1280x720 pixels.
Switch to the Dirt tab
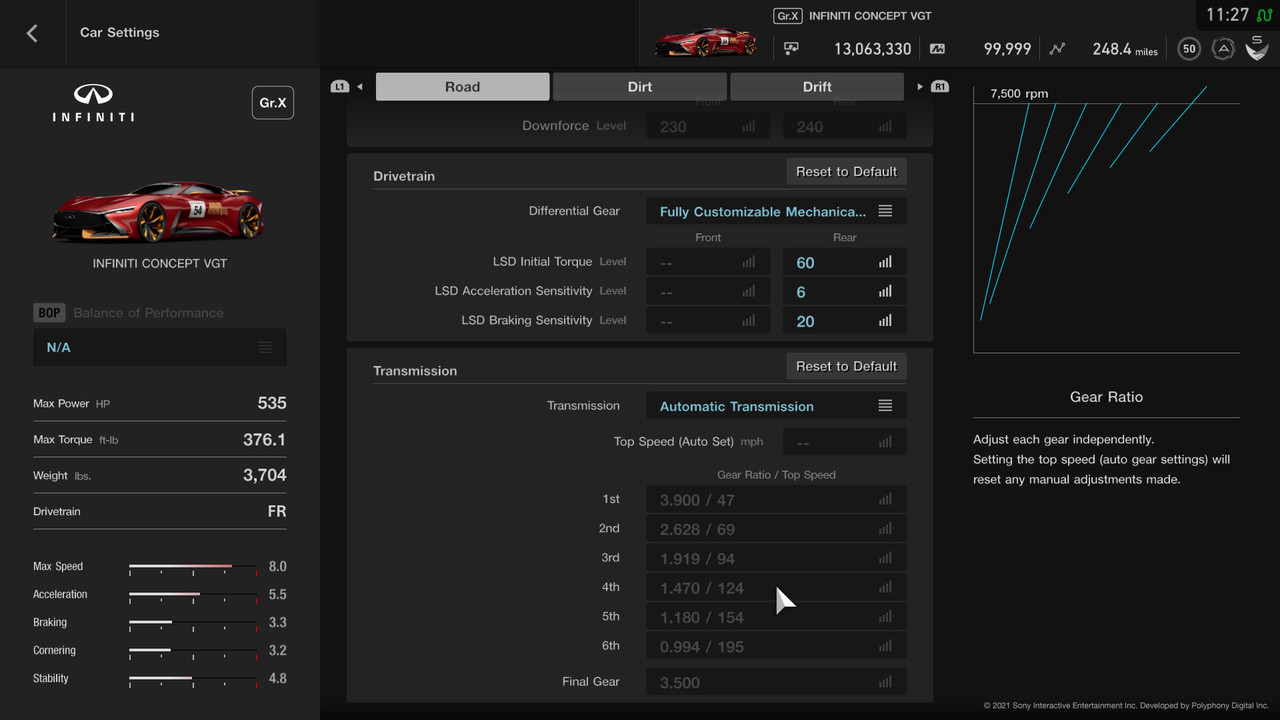tap(640, 87)
